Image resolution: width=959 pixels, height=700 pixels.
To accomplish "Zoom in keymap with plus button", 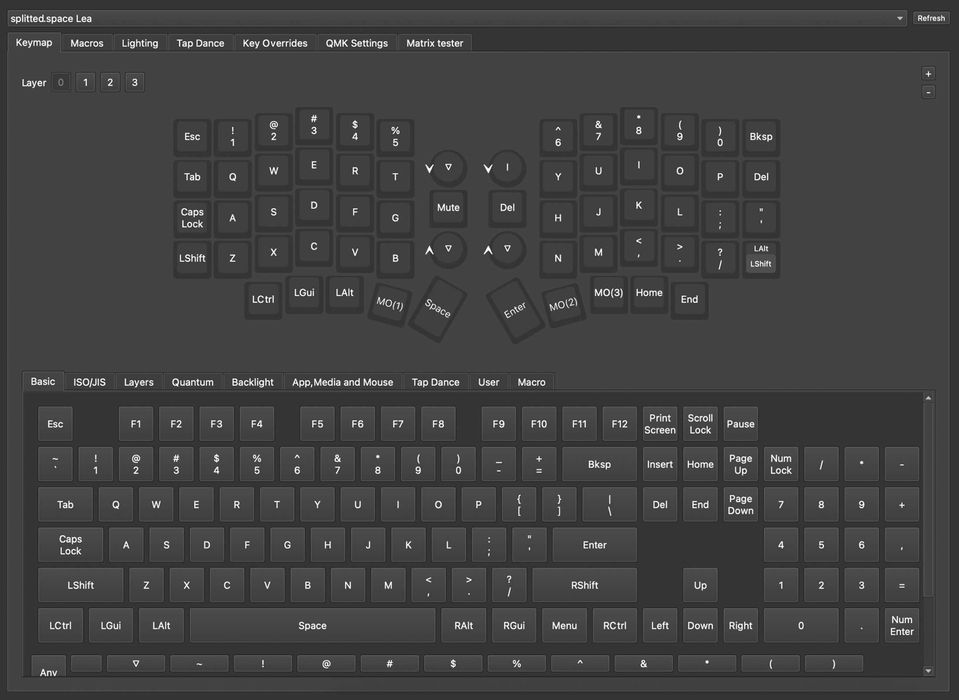I will coord(928,74).
